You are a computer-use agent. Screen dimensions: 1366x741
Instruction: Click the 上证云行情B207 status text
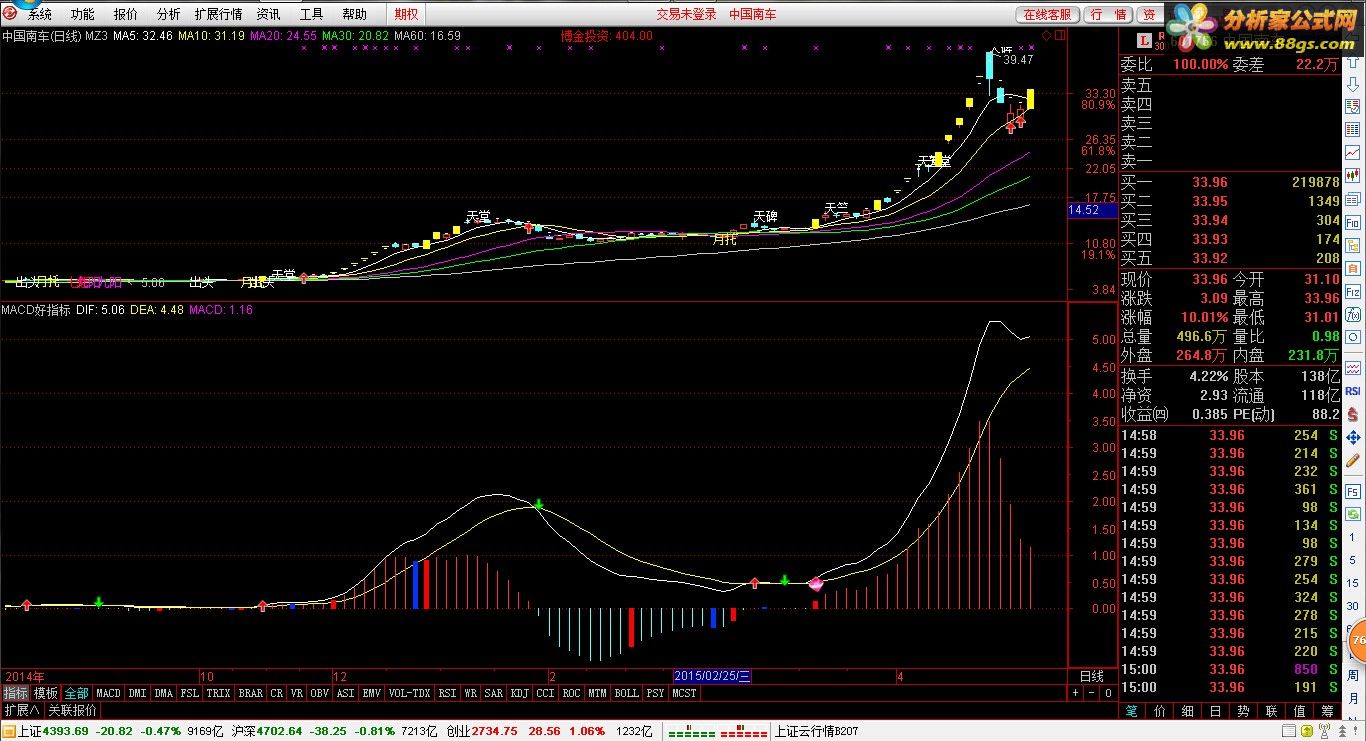(816, 731)
